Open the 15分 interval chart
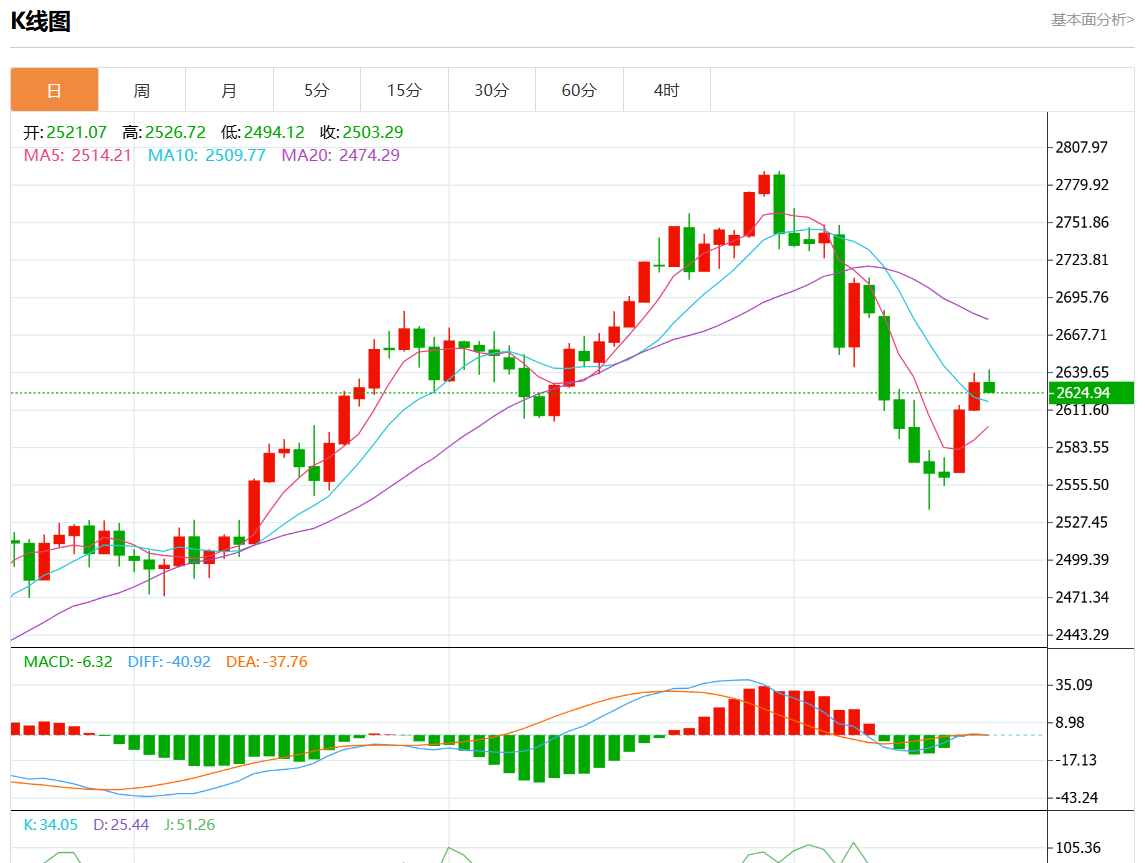 [404, 90]
